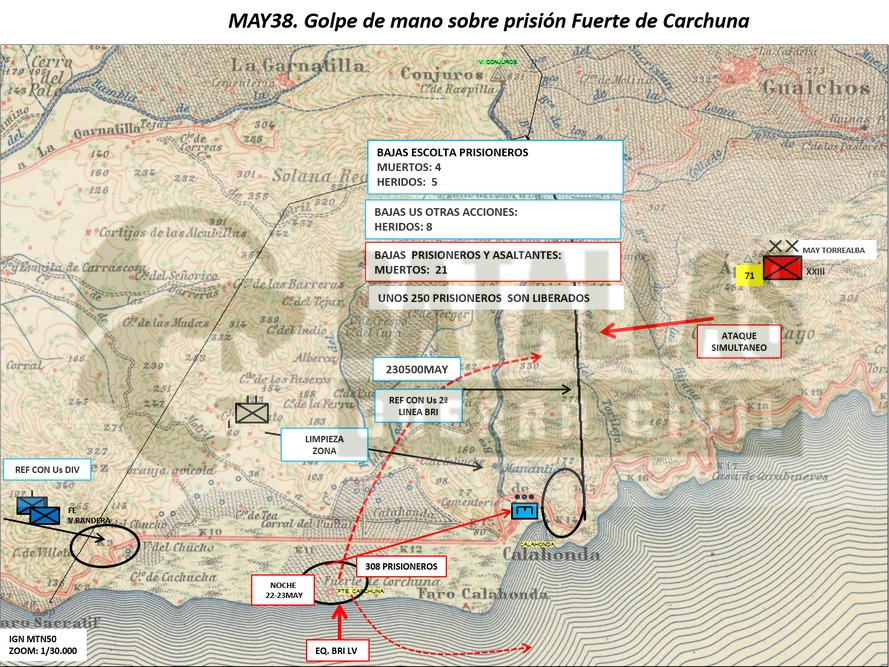This screenshot has width=889, height=667.
Task: Click the Solana map label
Action: [304, 175]
